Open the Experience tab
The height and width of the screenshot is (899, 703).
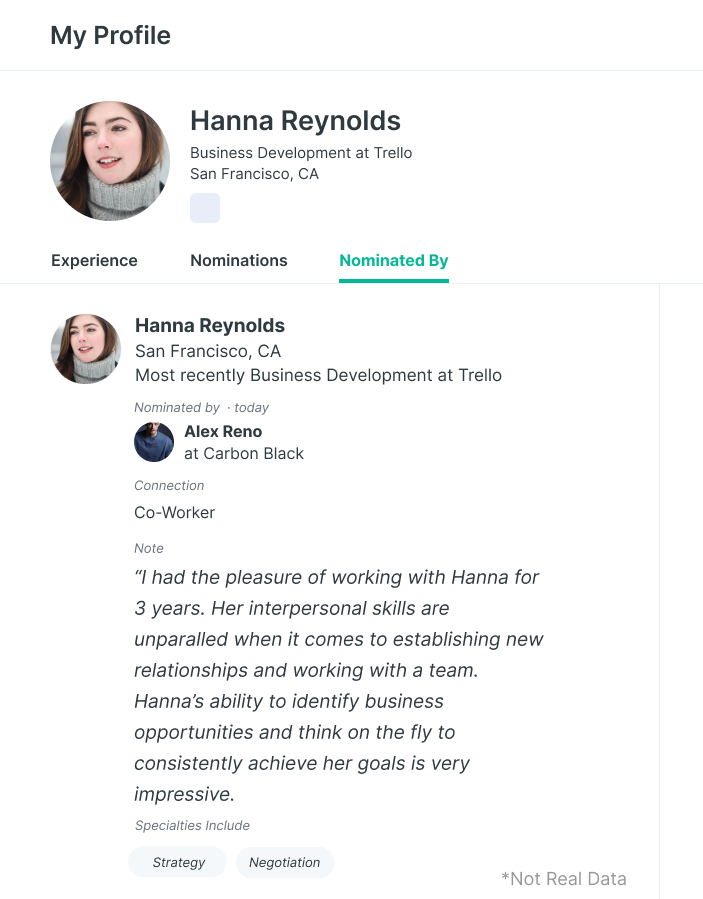click(94, 261)
